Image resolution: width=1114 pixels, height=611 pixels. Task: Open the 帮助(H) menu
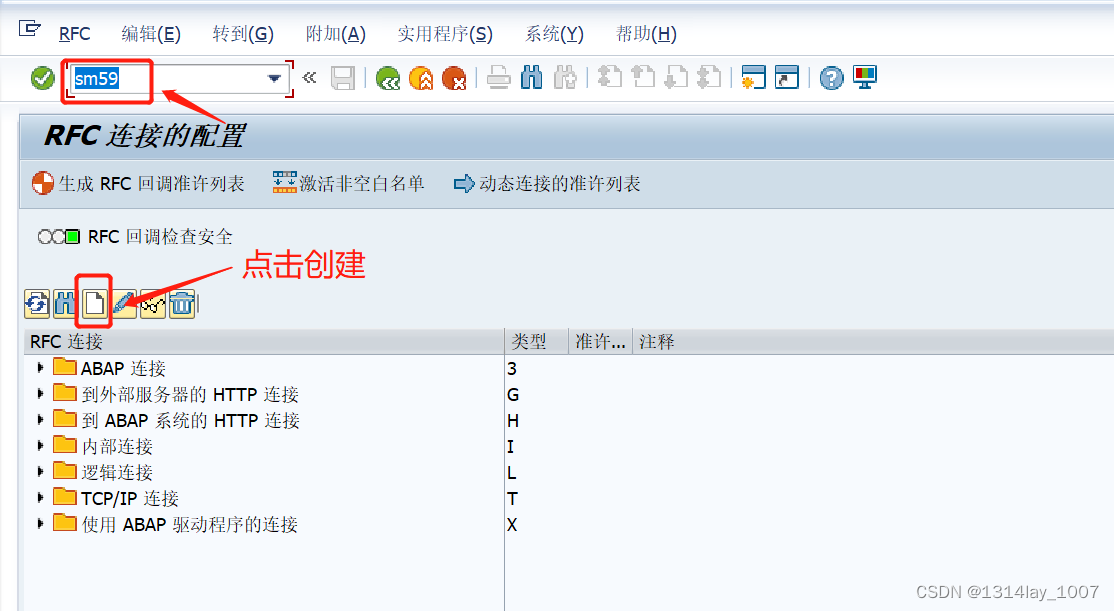[646, 34]
